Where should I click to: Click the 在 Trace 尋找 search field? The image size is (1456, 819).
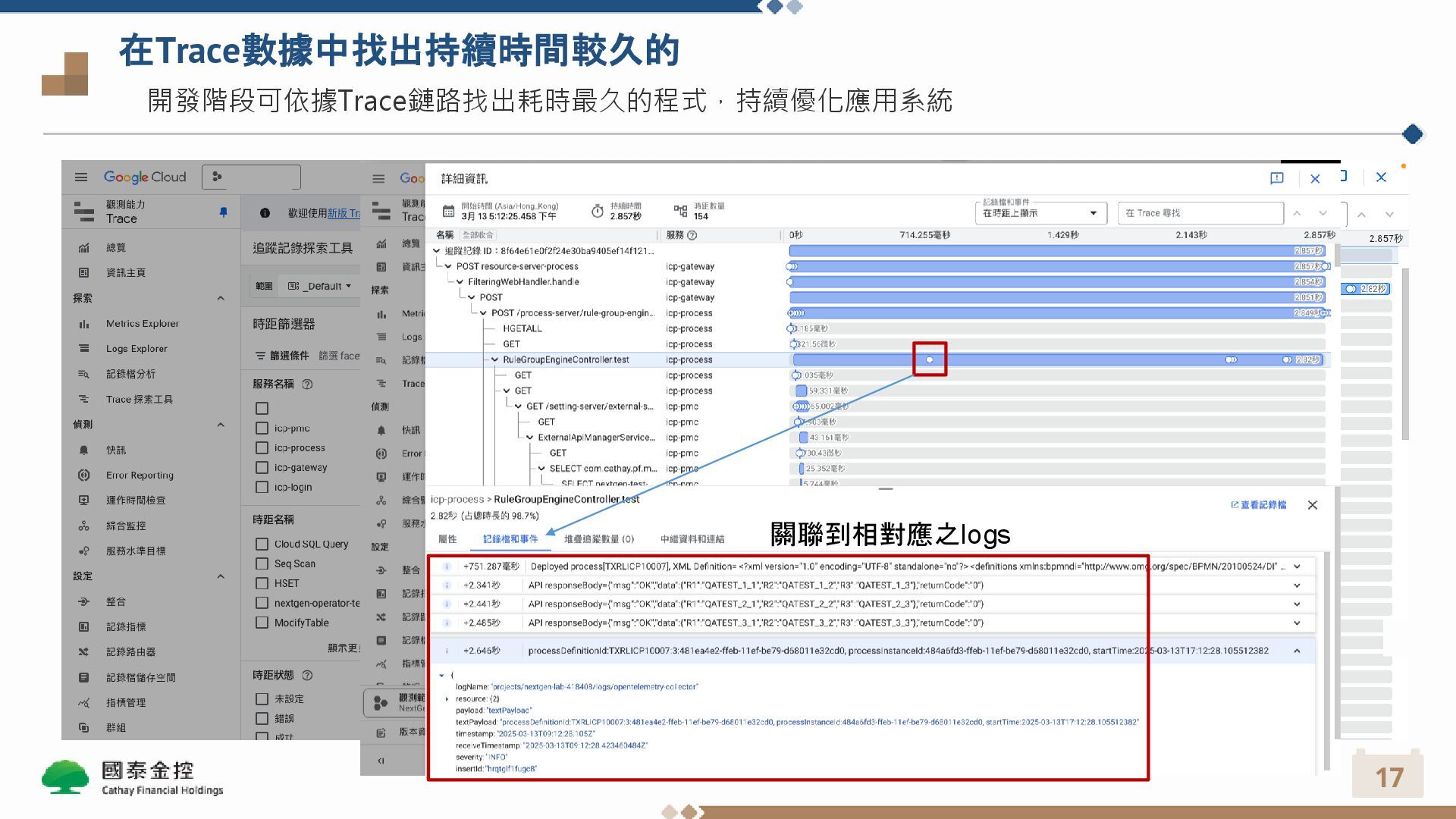pyautogui.click(x=1200, y=213)
